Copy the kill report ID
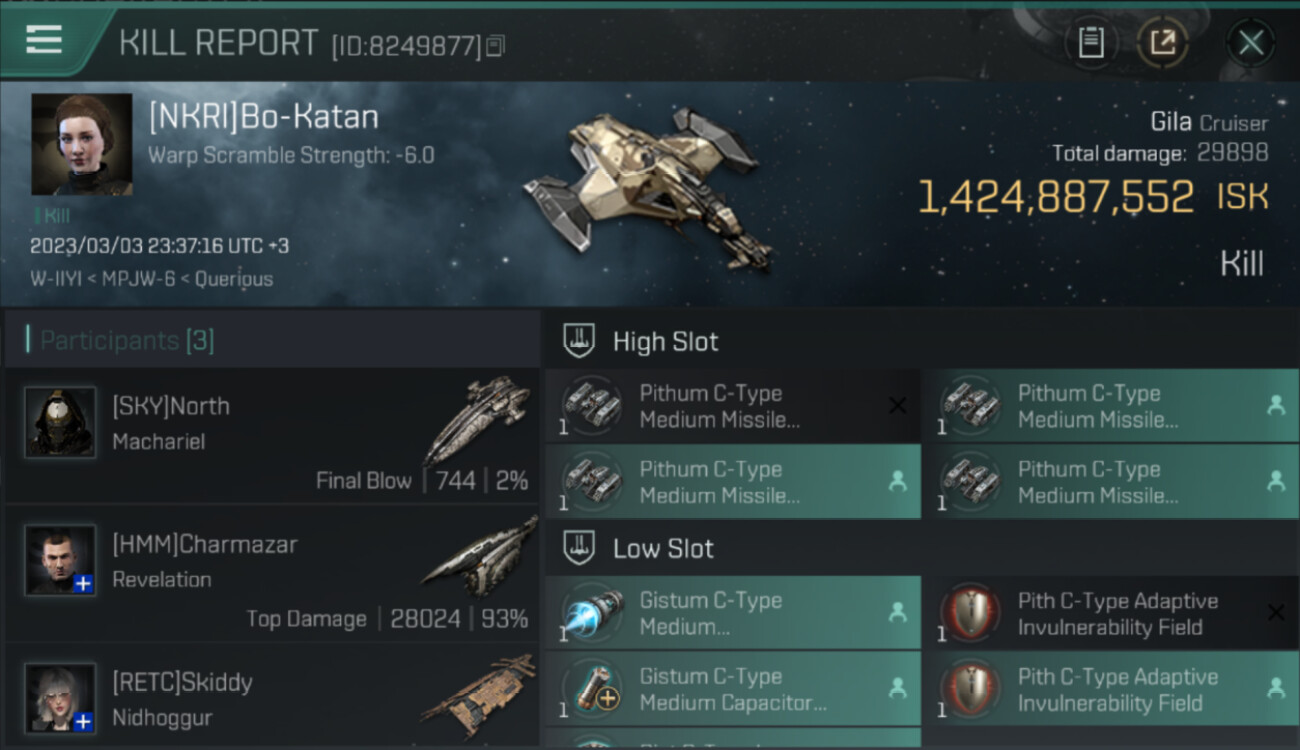The height and width of the screenshot is (750, 1300). tap(495, 45)
